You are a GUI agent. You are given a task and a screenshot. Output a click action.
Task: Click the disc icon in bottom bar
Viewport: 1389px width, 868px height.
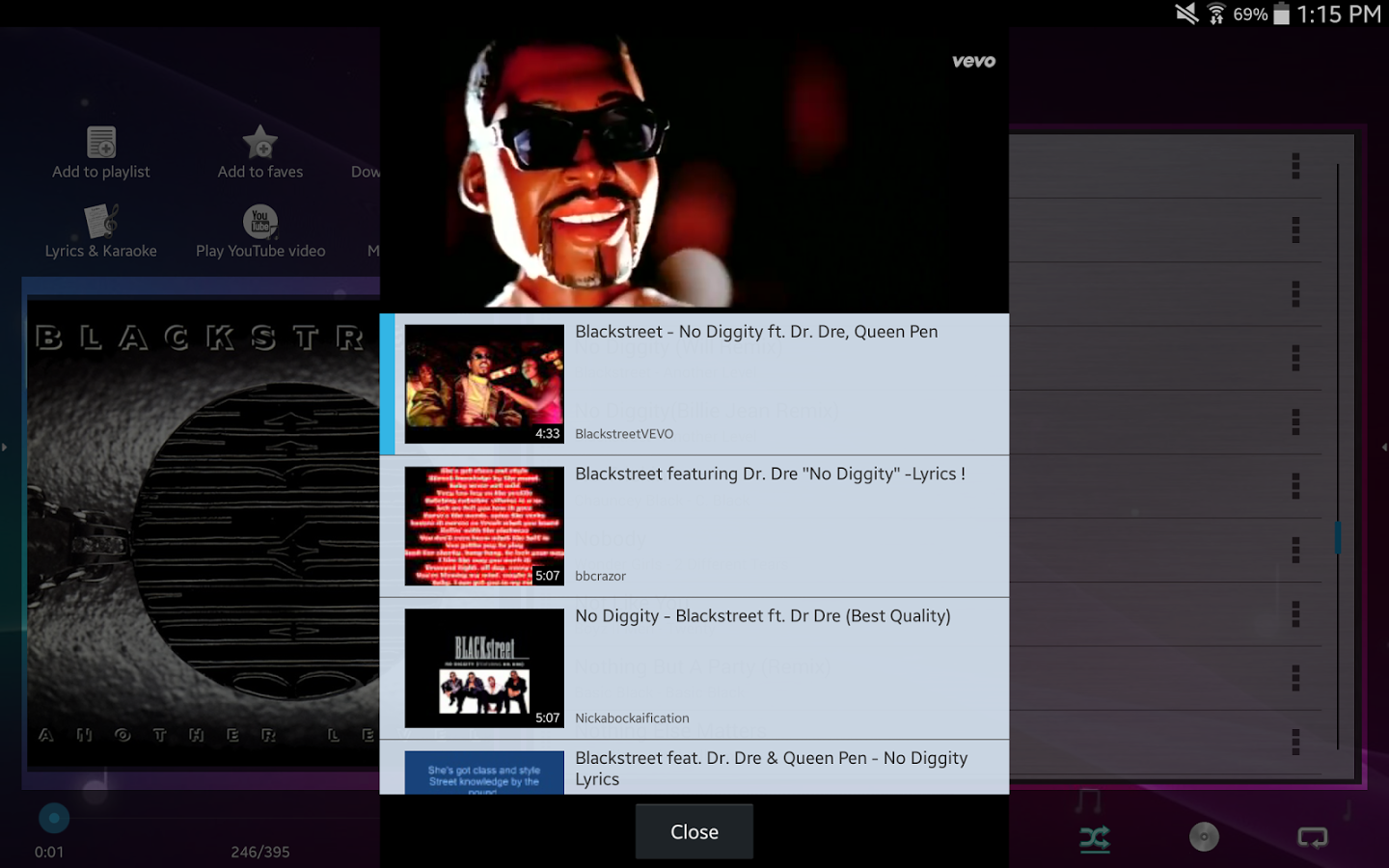[1203, 837]
